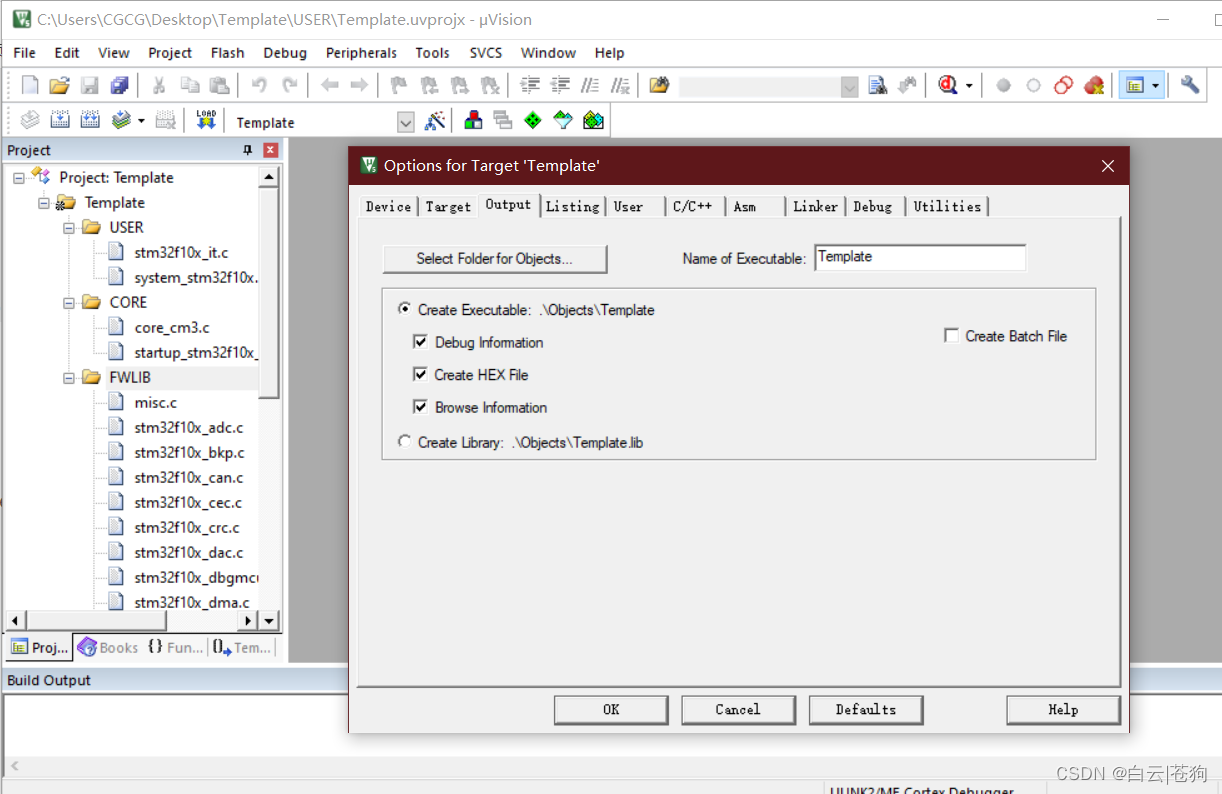
Task: Select the Create Library radio button
Action: (404, 441)
